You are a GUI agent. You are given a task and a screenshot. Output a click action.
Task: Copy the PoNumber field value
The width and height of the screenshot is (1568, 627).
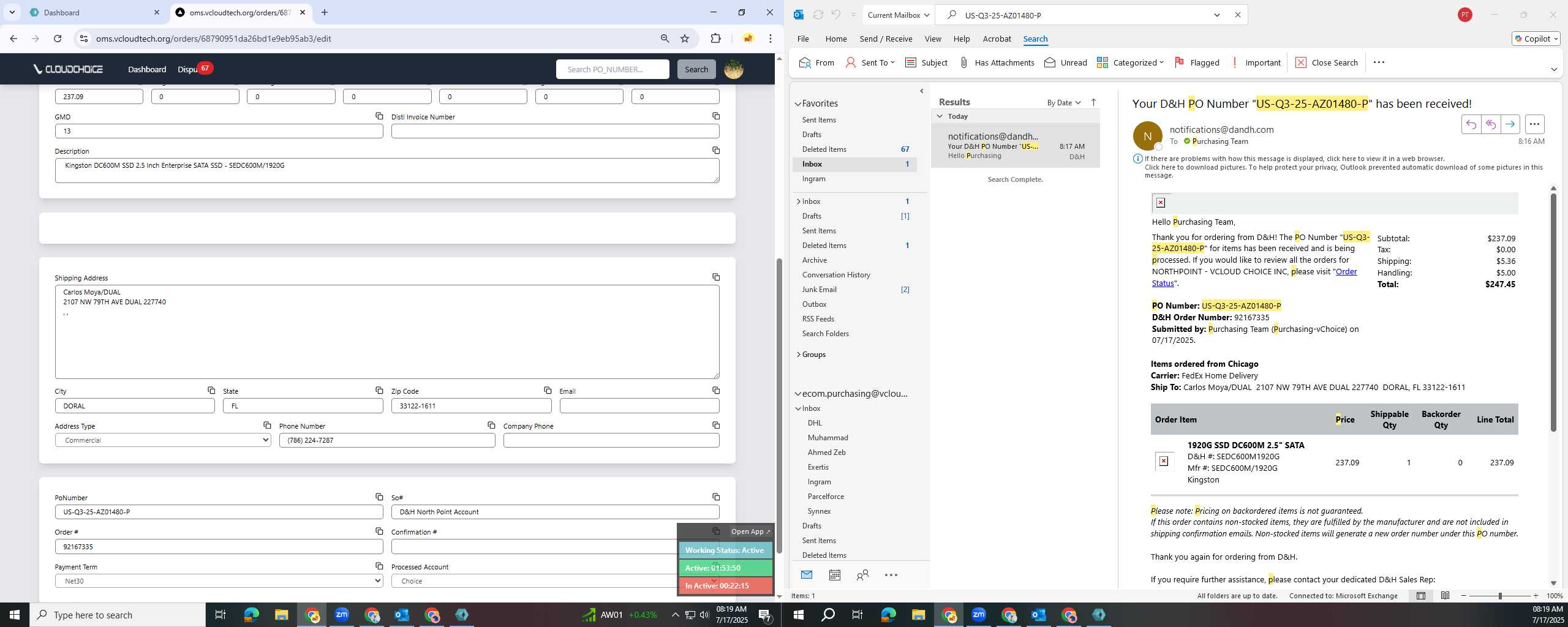379,497
